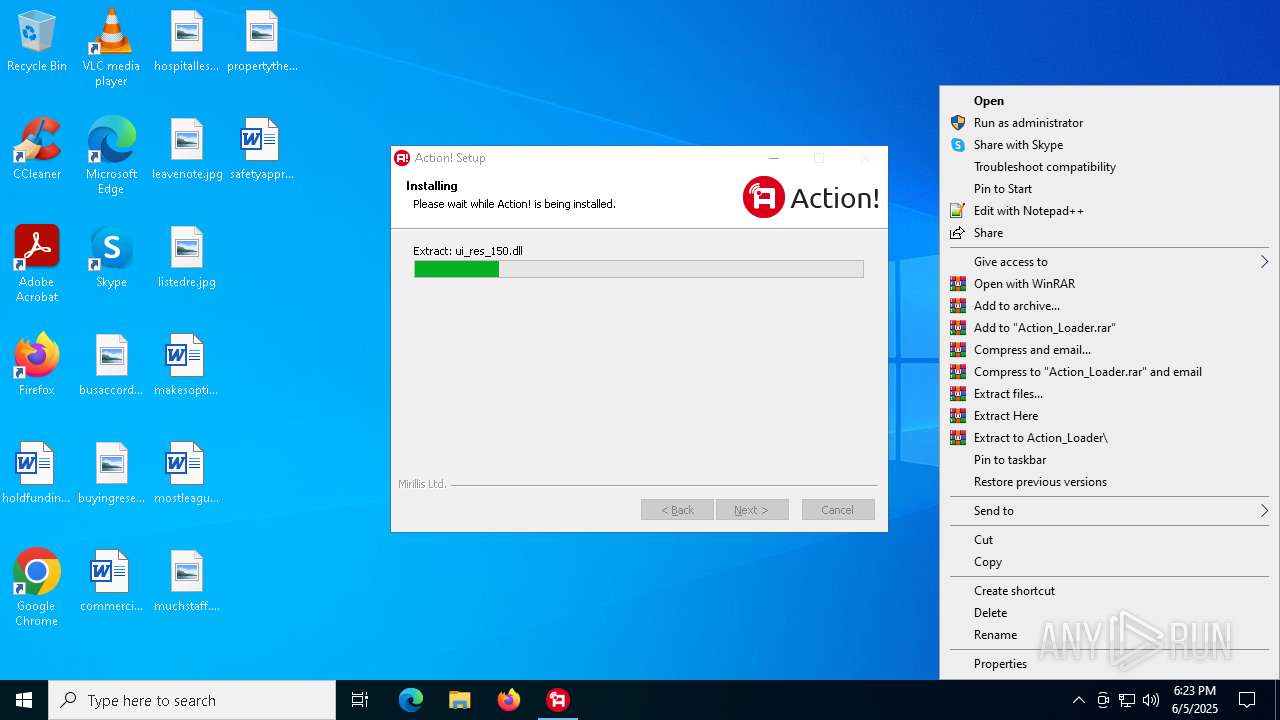Launch Edge from the taskbar
This screenshot has height=720, width=1280.
[411, 700]
